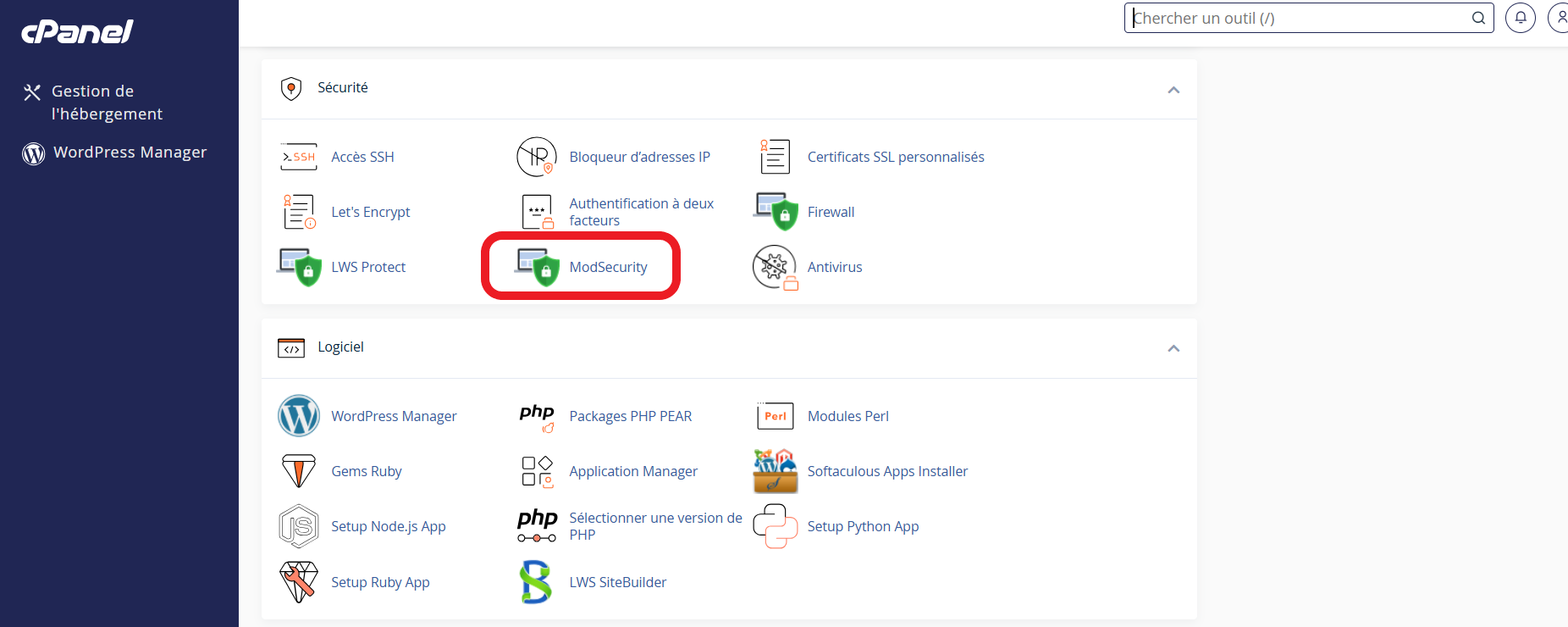Open the LWS SiteBuilder icon
1568x627 pixels.
[536, 582]
